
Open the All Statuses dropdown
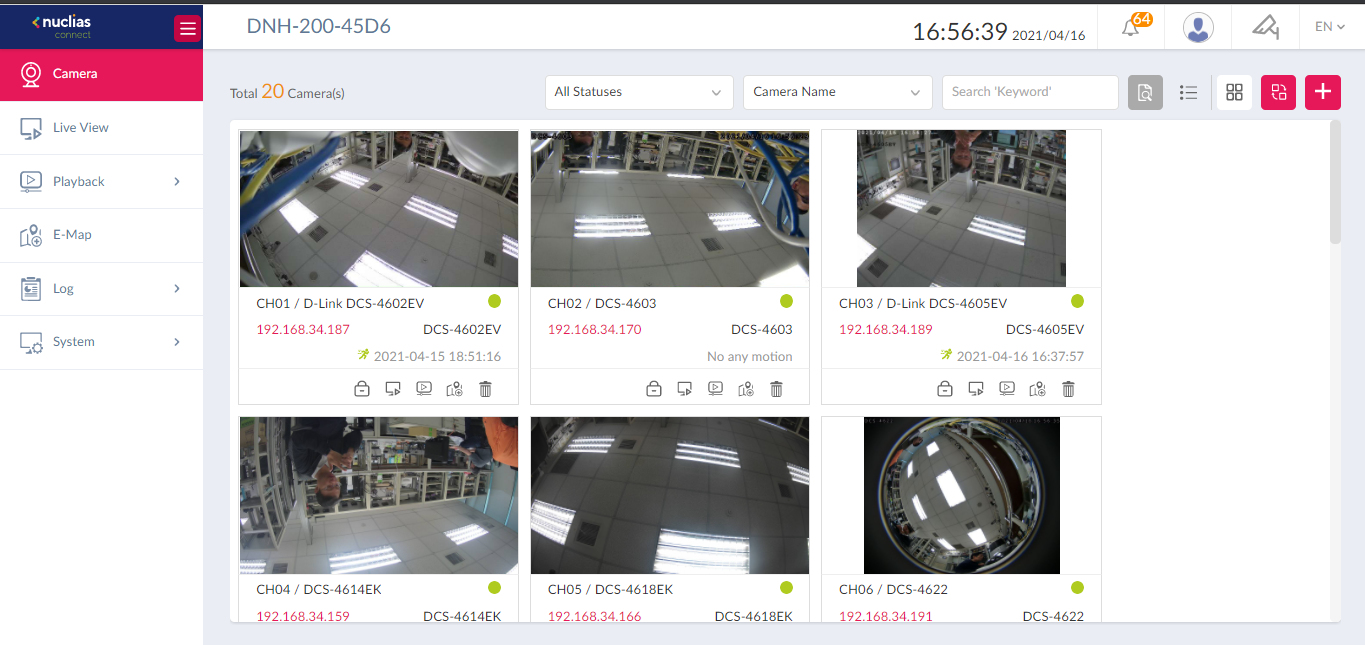tap(639, 92)
